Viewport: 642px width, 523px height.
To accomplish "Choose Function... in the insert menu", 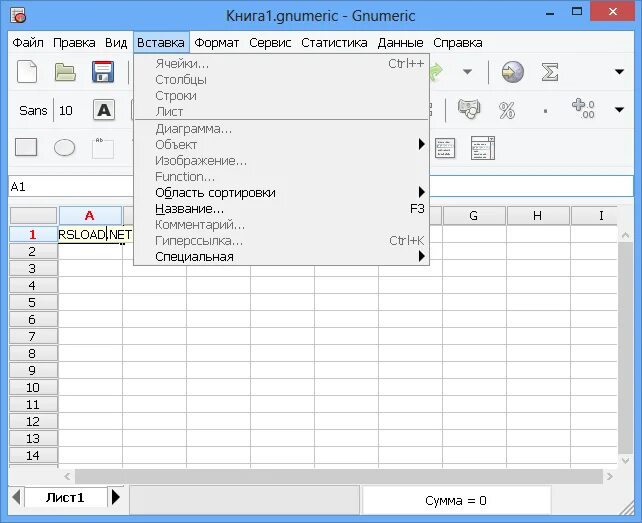I will (281, 177).
